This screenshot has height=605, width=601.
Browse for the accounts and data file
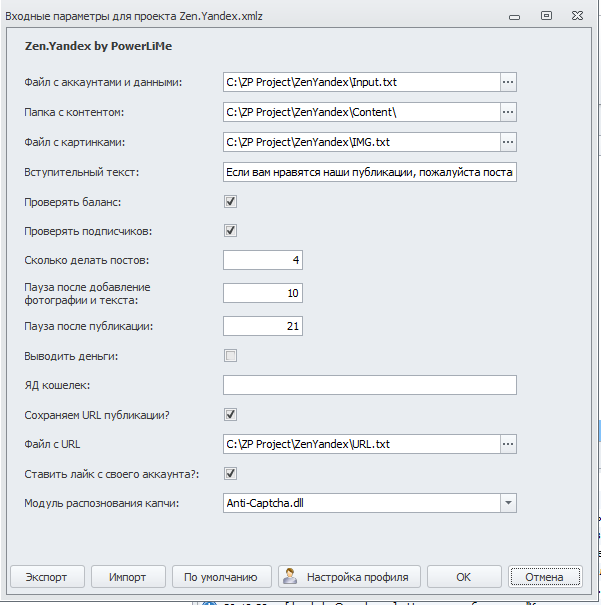pyautogui.click(x=508, y=82)
